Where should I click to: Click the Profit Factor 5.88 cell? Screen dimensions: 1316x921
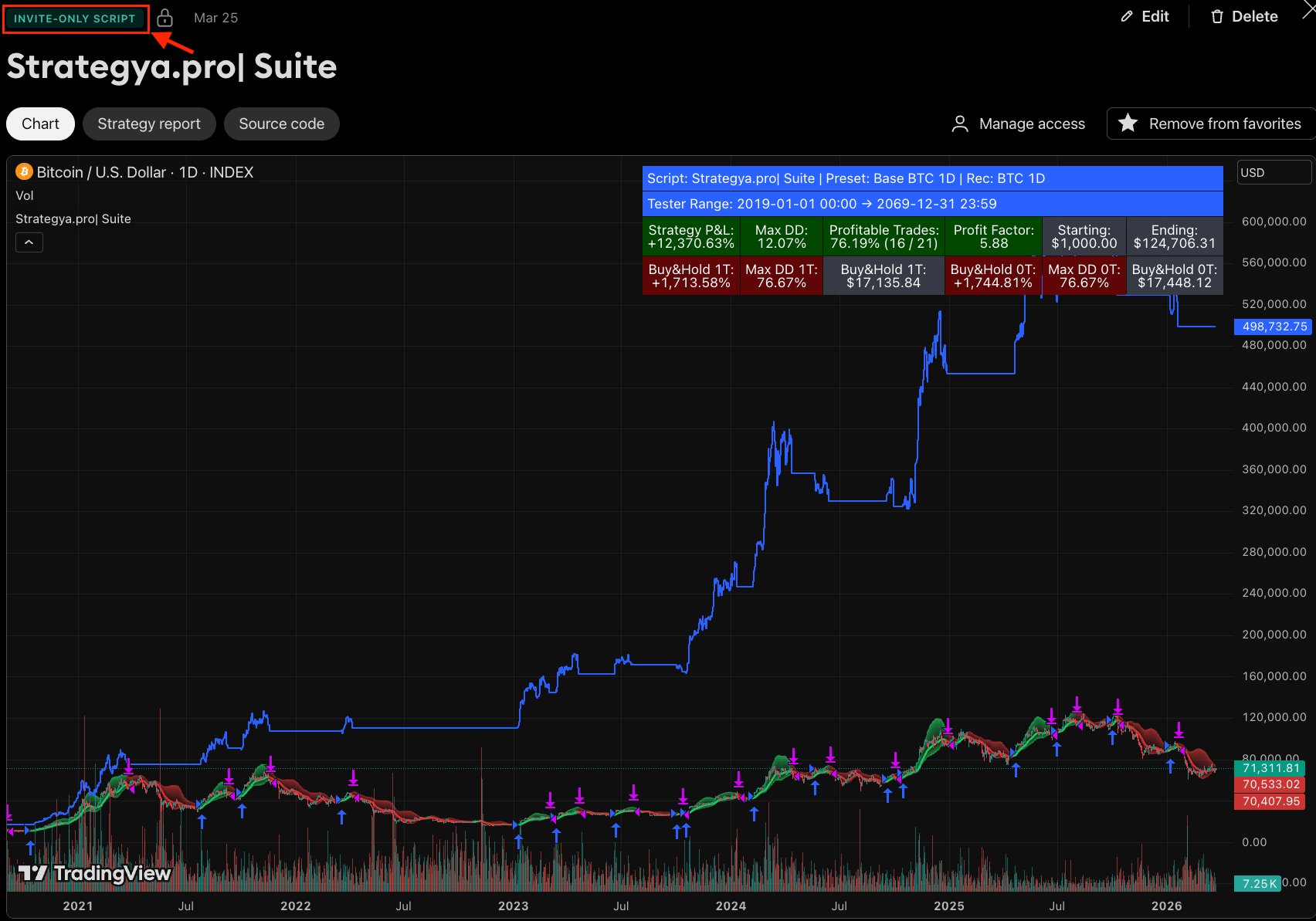(994, 236)
